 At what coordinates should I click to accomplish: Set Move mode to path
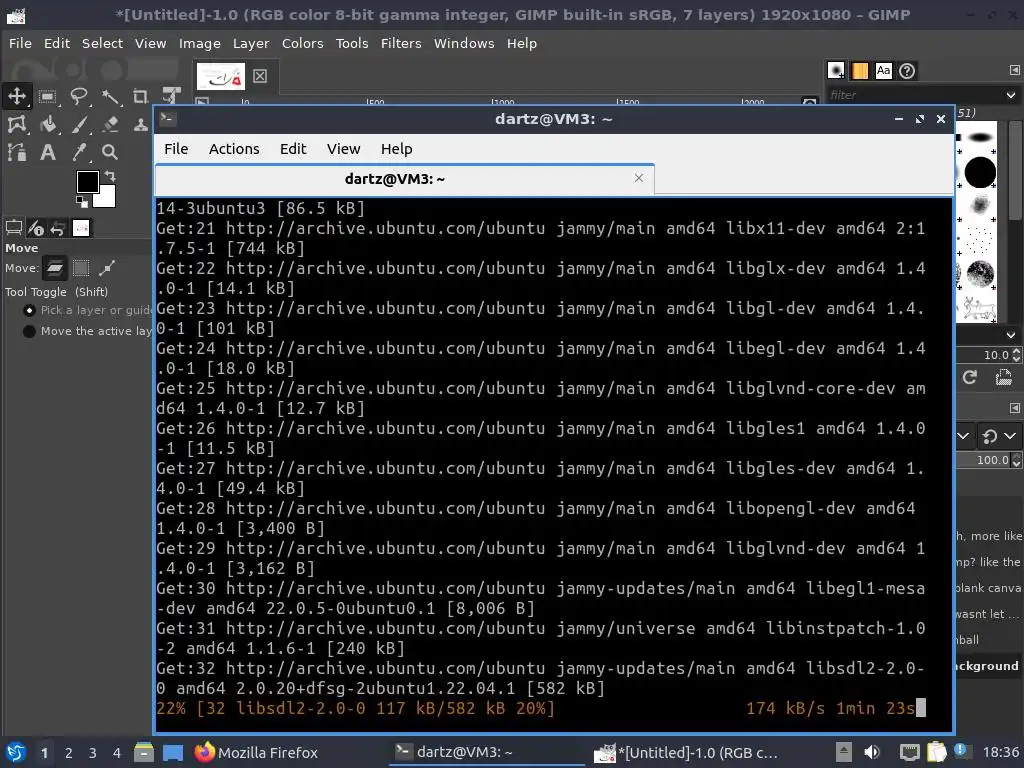(x=107, y=268)
